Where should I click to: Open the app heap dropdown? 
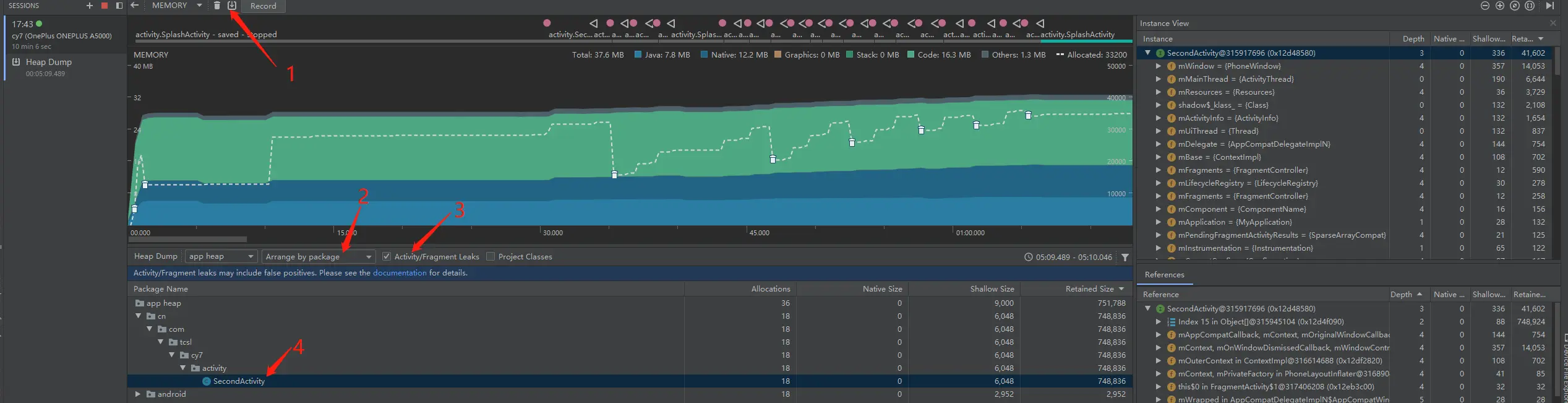tap(221, 256)
